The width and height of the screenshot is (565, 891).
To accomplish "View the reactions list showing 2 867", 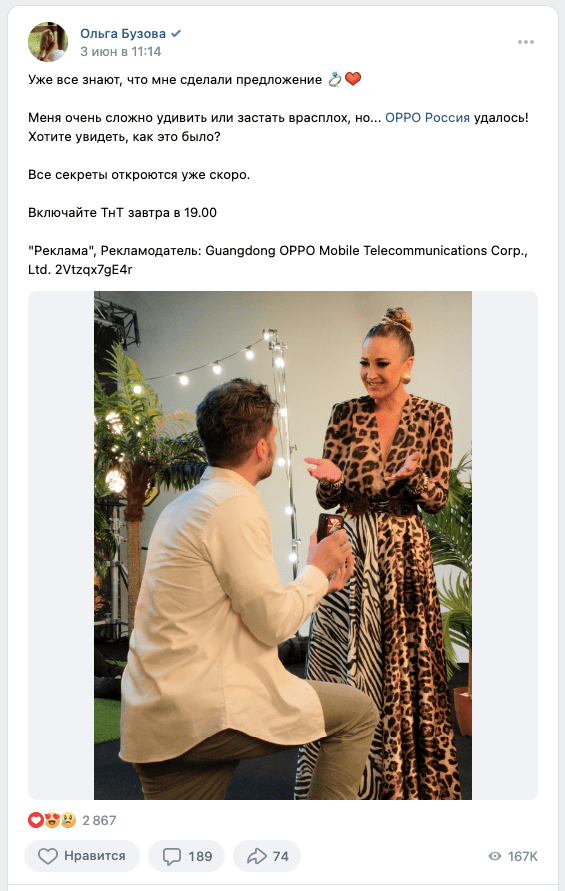I will click(72, 820).
